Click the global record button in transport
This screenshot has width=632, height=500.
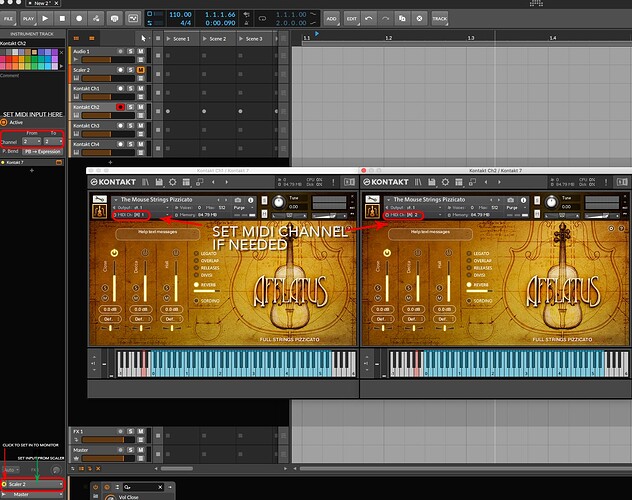tap(79, 19)
